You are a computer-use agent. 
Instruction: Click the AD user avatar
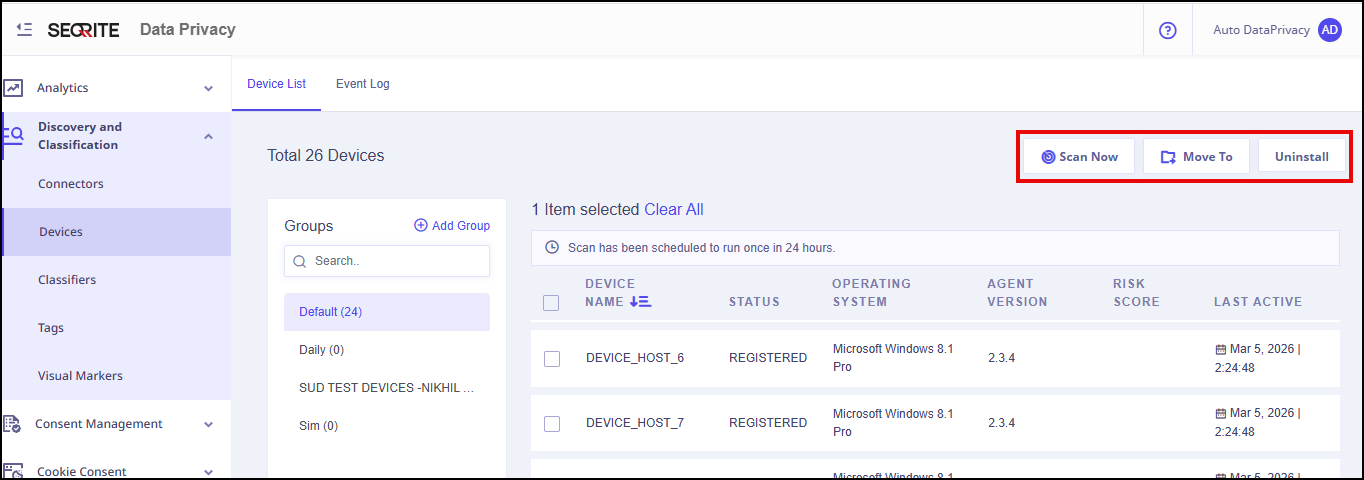pyautogui.click(x=1329, y=30)
